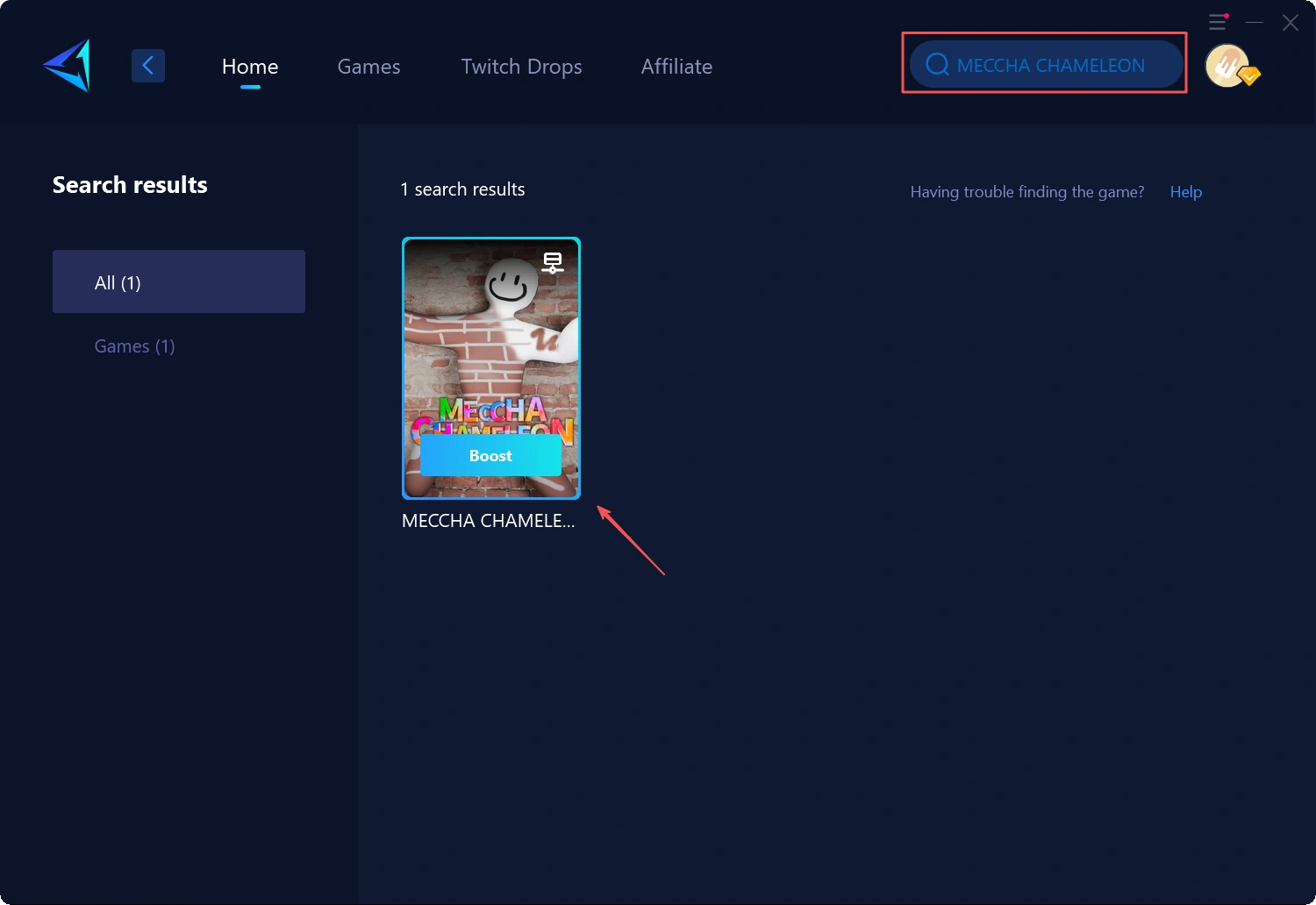The image size is (1316, 905).
Task: Click the '1 search results' text
Action: point(462,189)
